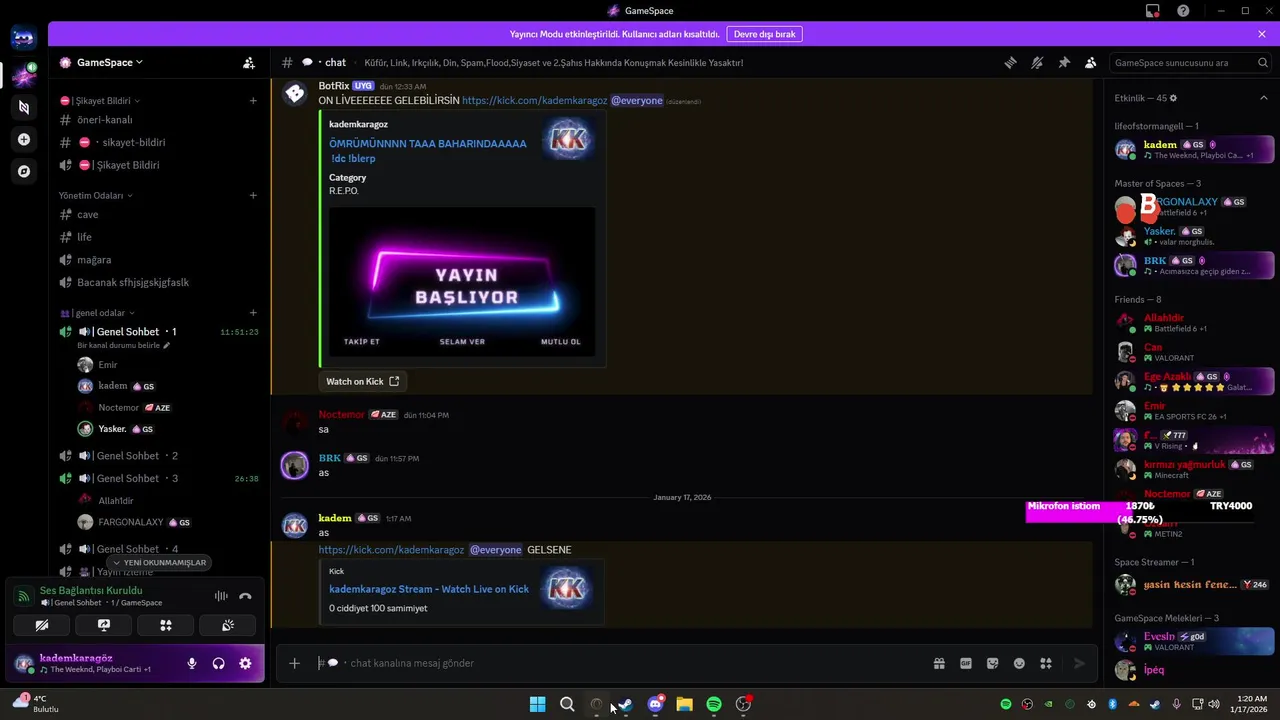Viewport: 1280px width, 720px height.
Task: Turn on camera in voice panel
Action: (42, 625)
